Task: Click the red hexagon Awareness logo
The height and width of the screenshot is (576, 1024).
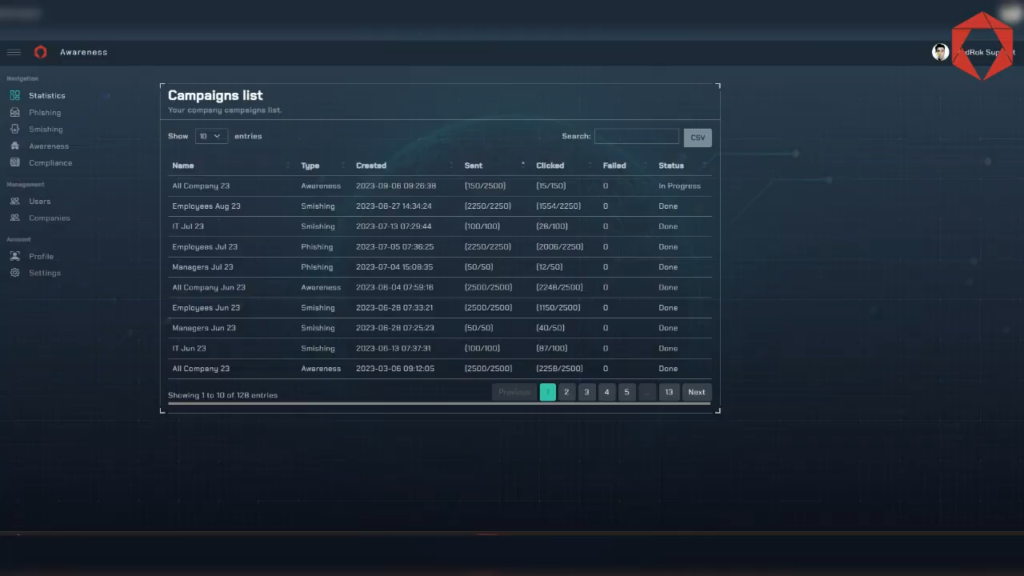Action: [x=40, y=52]
